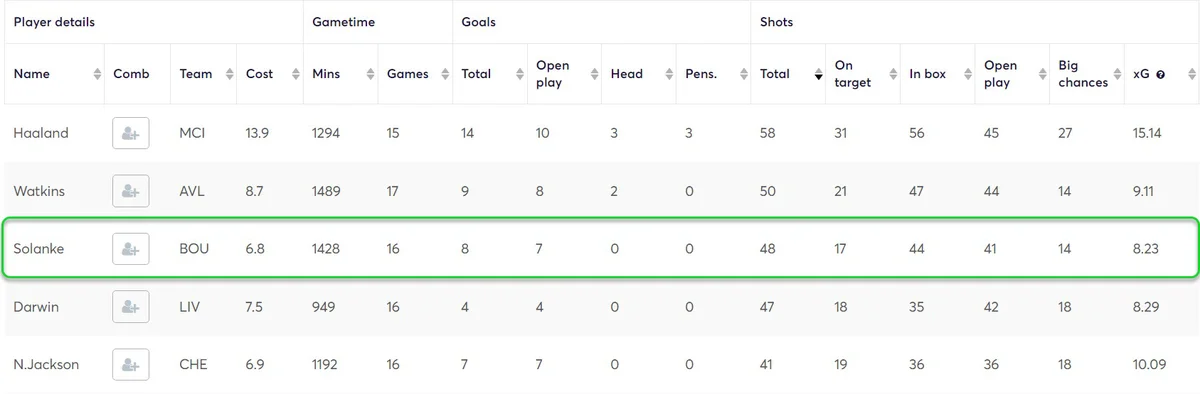Select the Solanke player row

tap(600, 249)
